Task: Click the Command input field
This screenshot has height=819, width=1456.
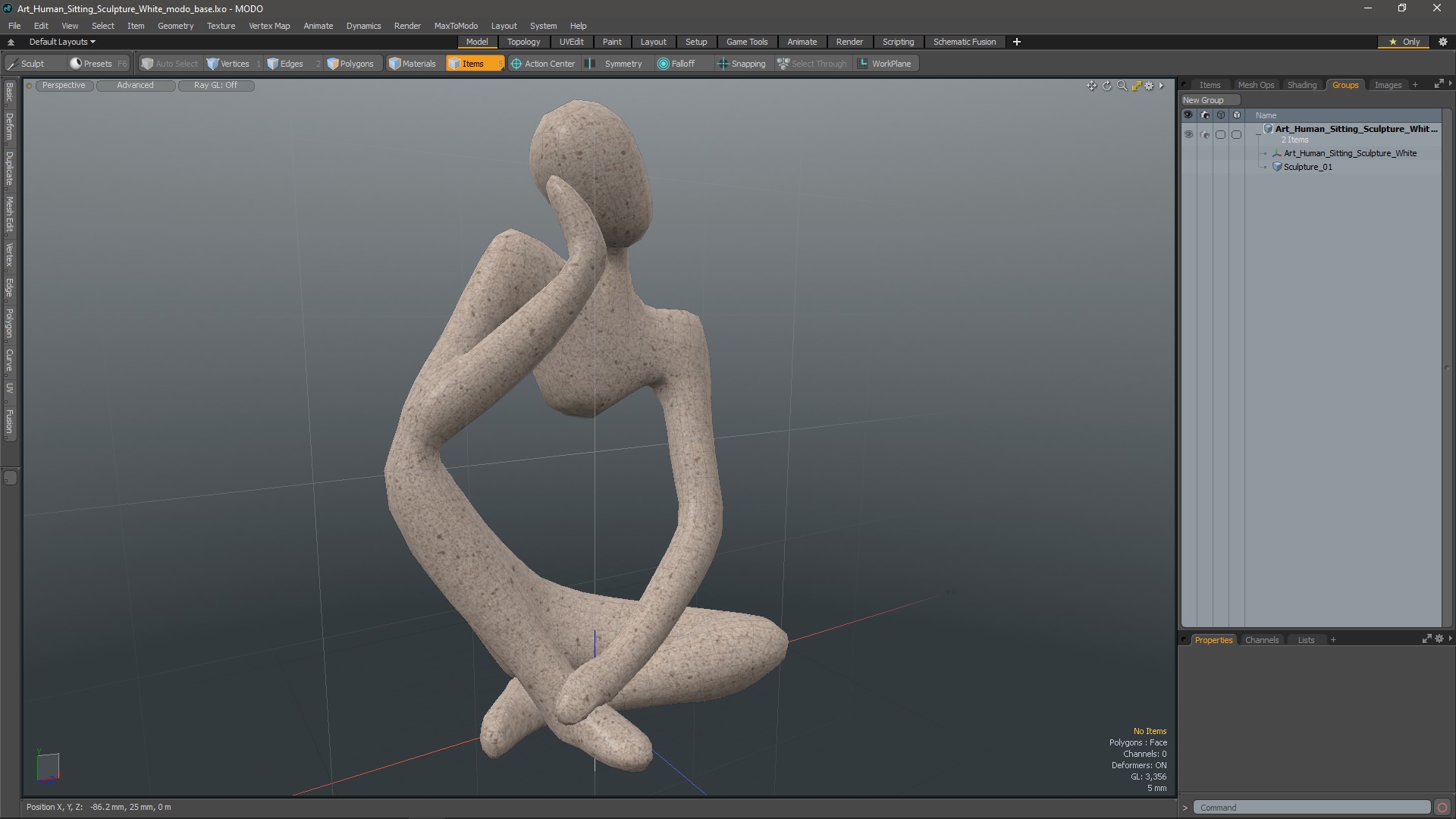Action: point(1311,808)
